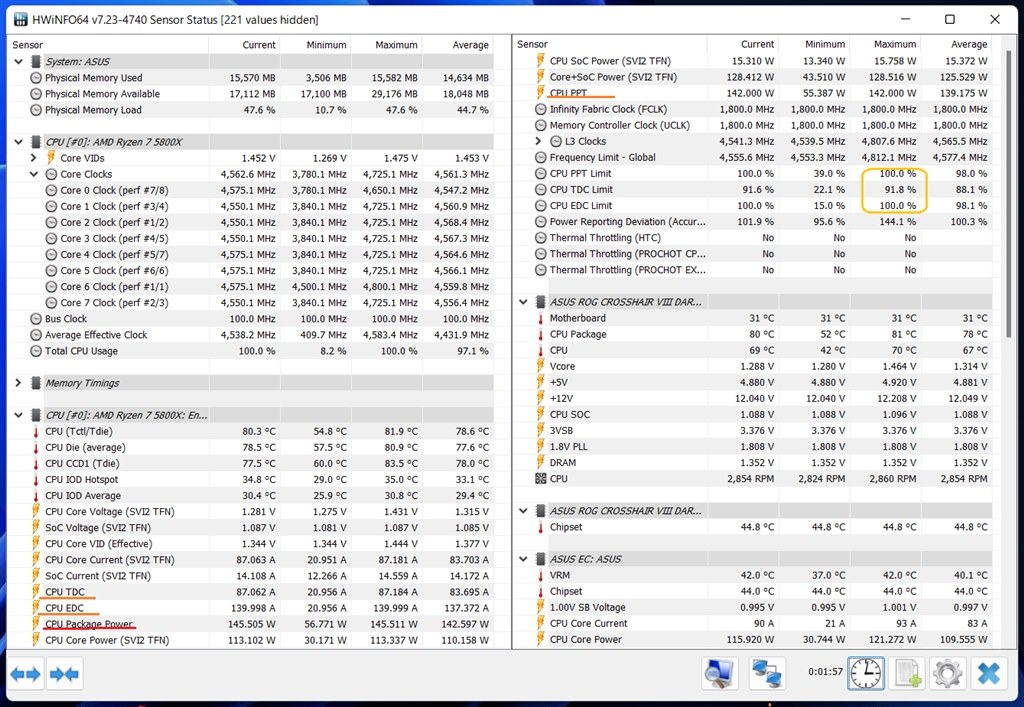1024x707 pixels.
Task: Collapse the first ASUS ROG CROSSHAIR VIII group
Action: [523, 302]
